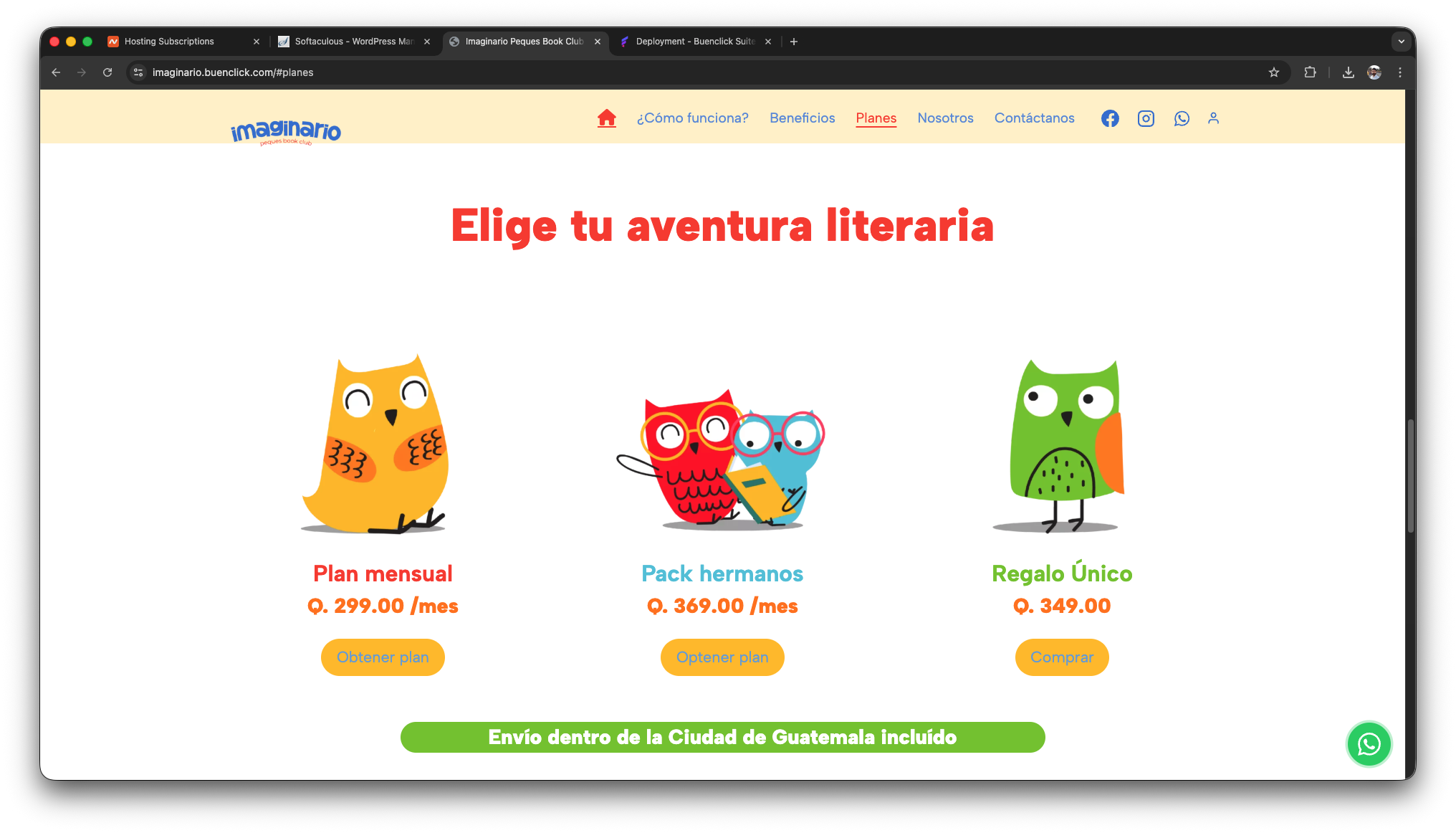This screenshot has height=833, width=1456.
Task: Click the red home icon in navbar
Action: click(x=606, y=118)
